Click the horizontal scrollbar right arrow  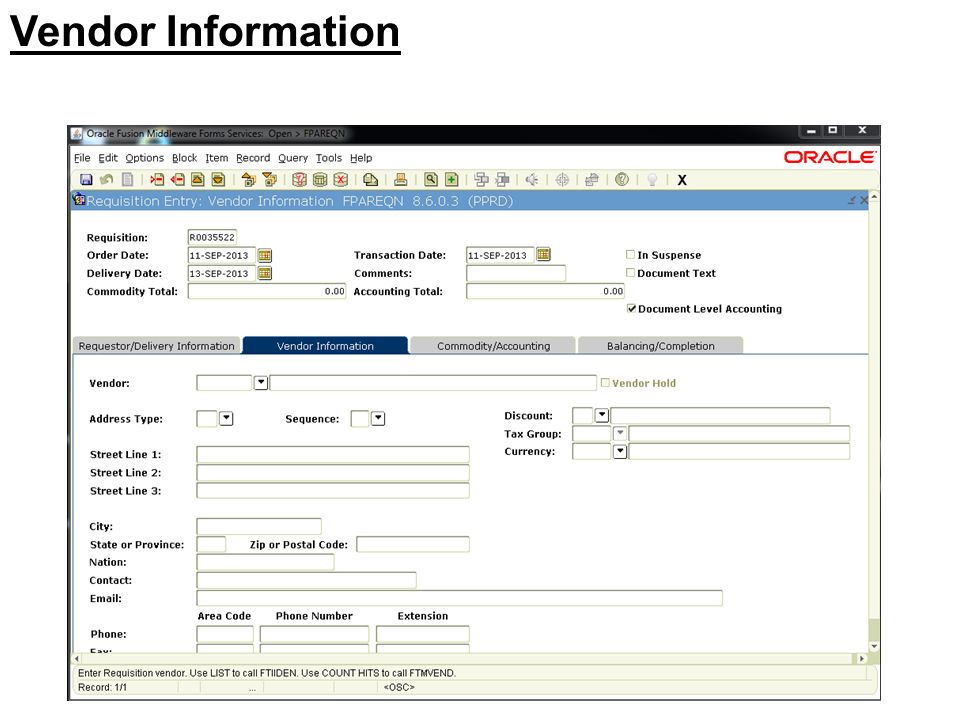[x=862, y=659]
